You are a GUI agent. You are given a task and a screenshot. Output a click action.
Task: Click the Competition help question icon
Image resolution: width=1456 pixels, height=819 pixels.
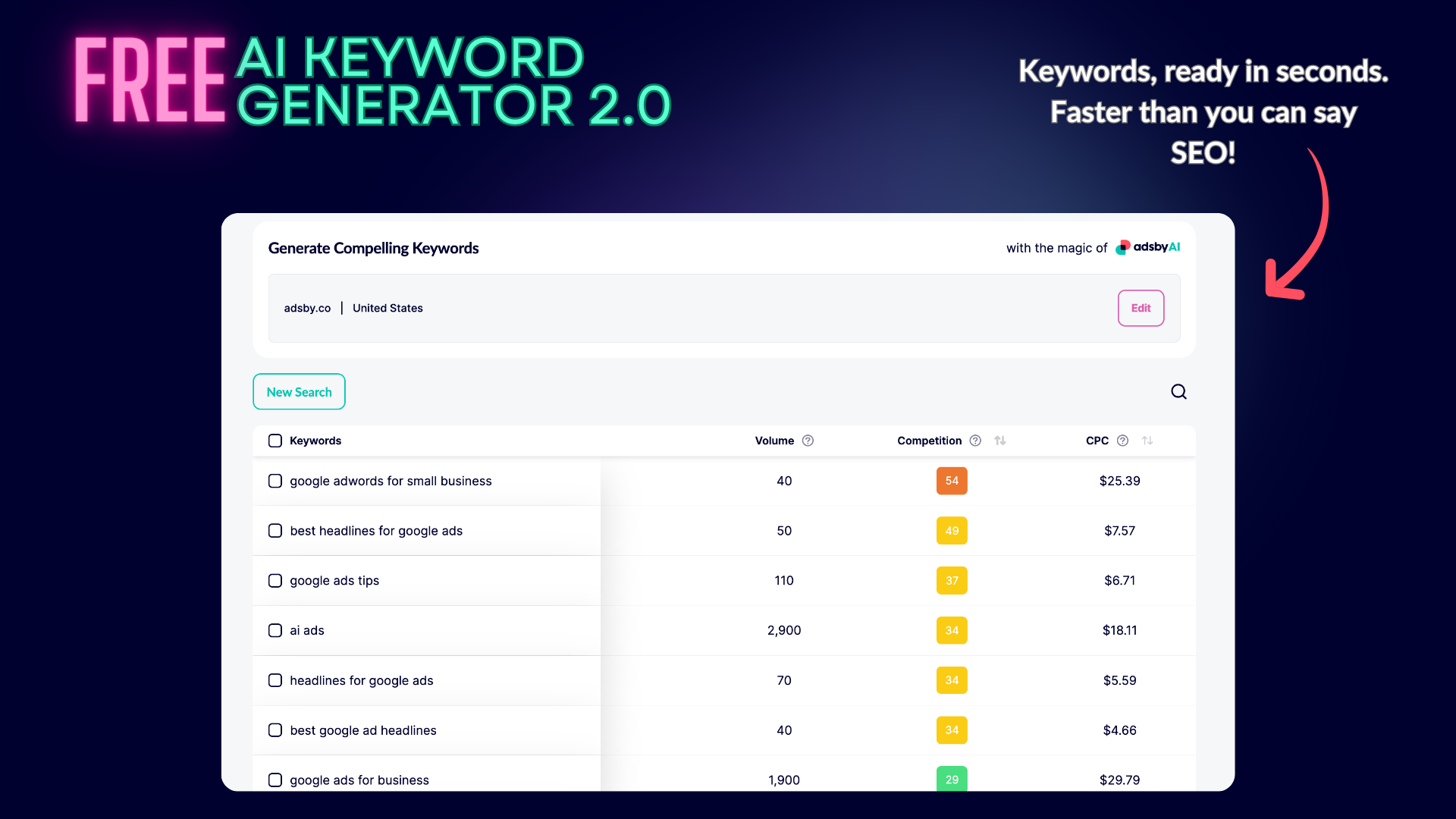click(975, 441)
